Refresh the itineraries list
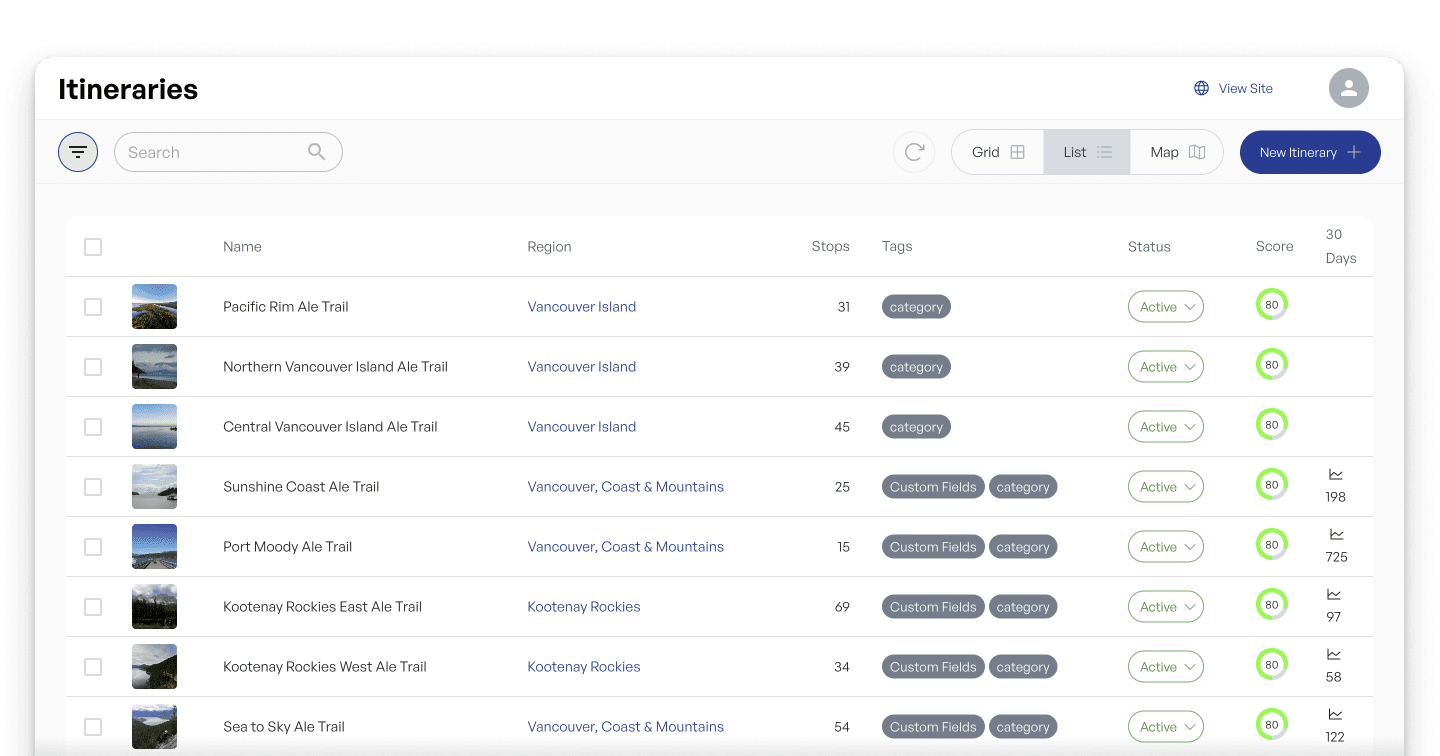1440x756 pixels. click(x=913, y=152)
